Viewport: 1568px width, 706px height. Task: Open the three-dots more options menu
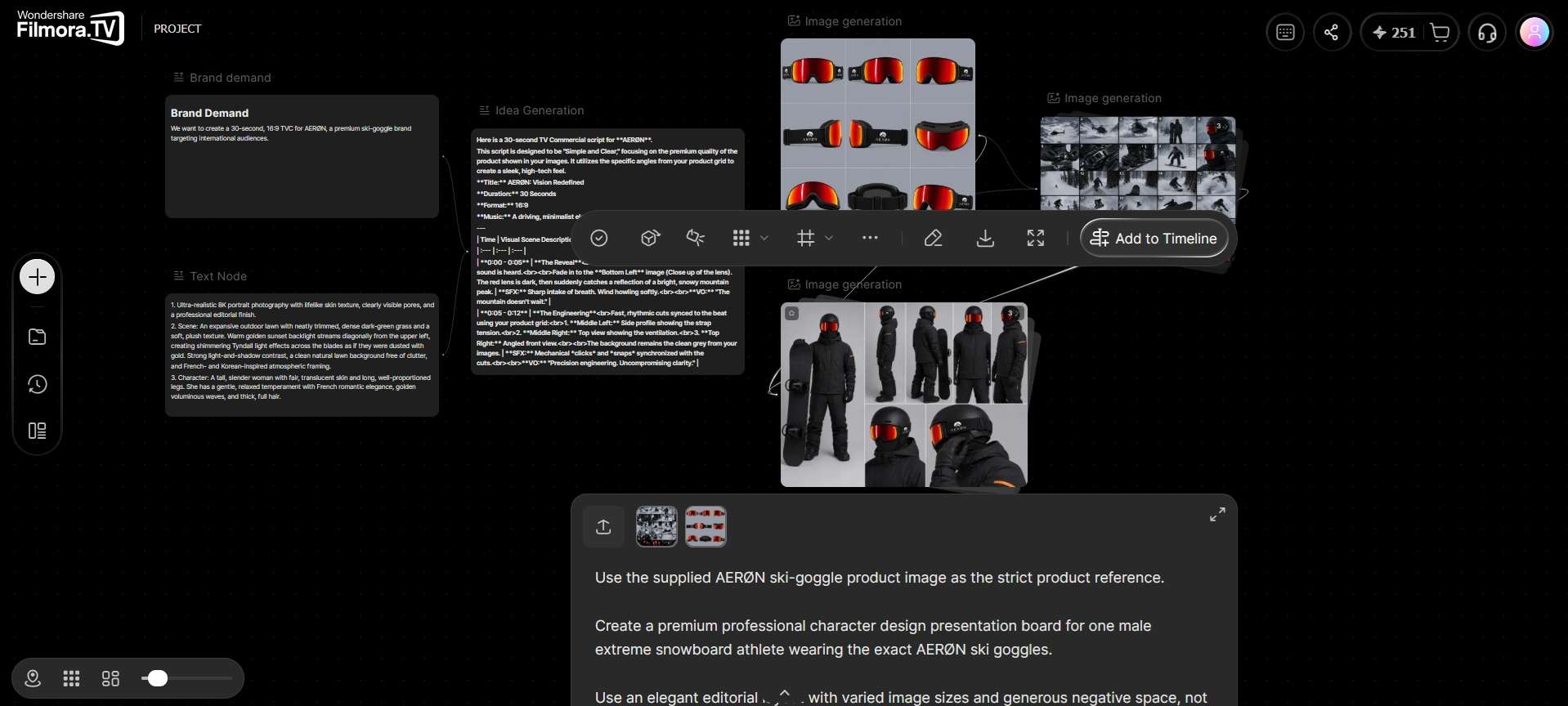click(x=870, y=238)
